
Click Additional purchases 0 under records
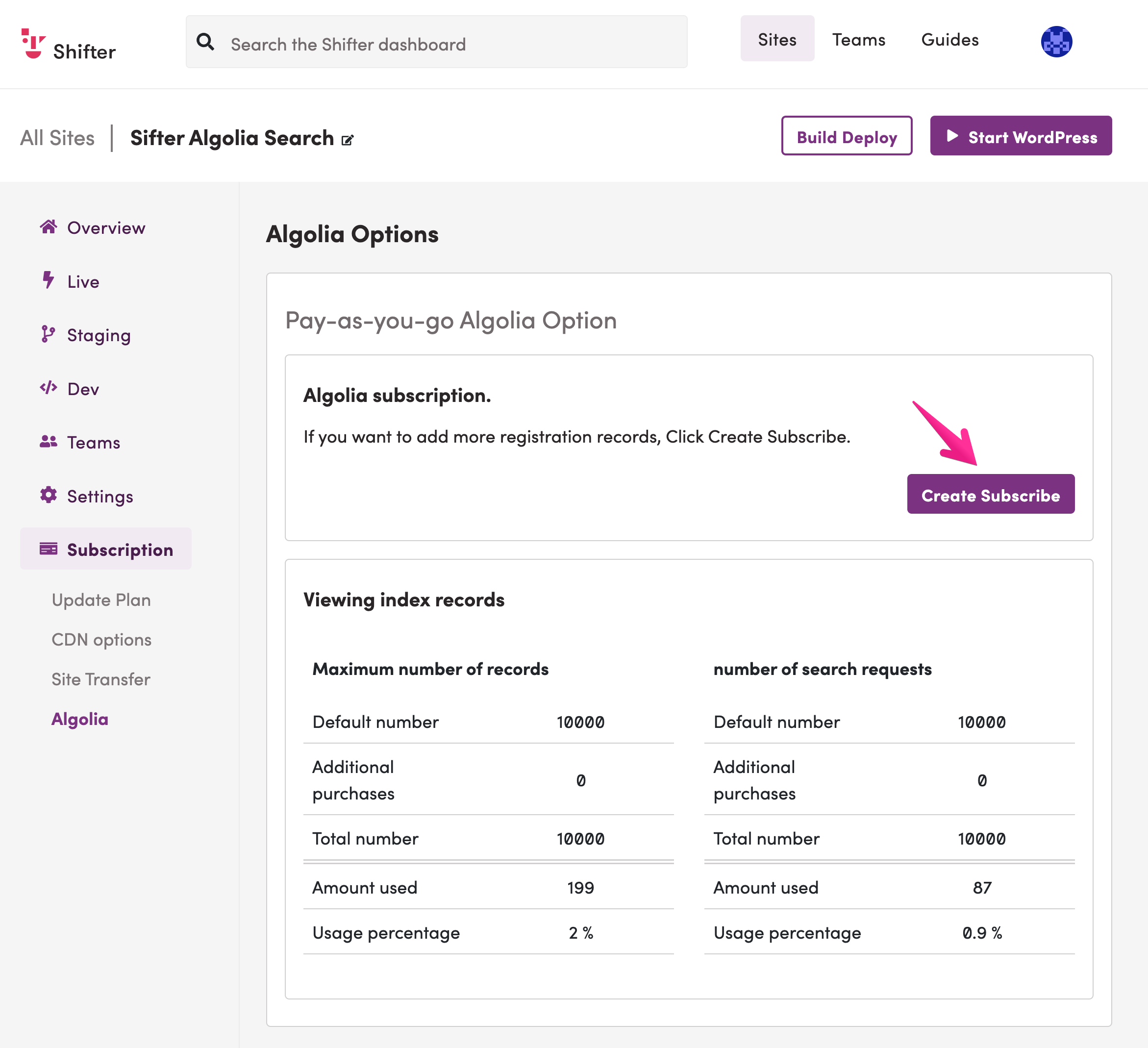coord(580,780)
